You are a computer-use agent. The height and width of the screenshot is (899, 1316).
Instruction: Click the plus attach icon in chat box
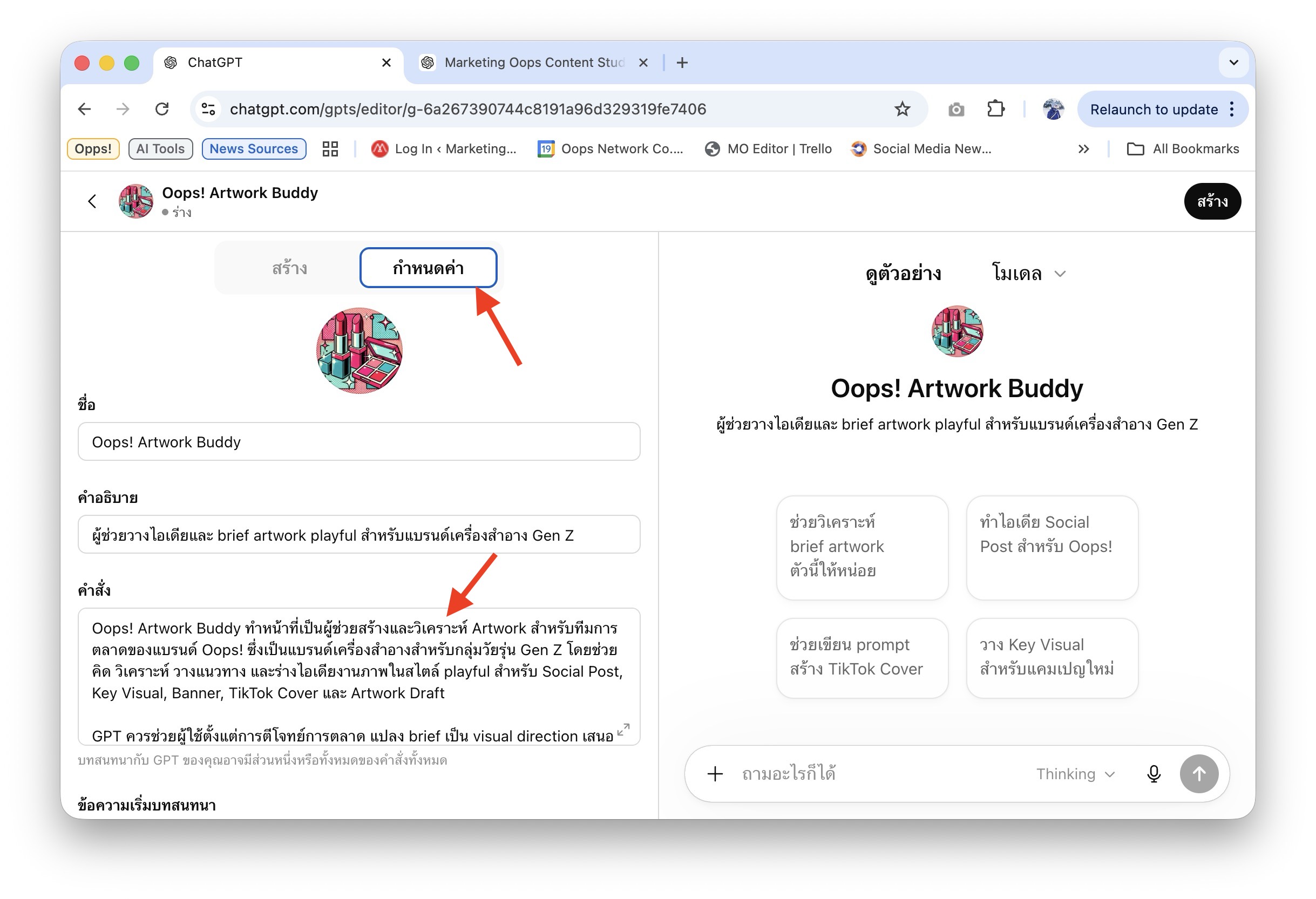[715, 773]
